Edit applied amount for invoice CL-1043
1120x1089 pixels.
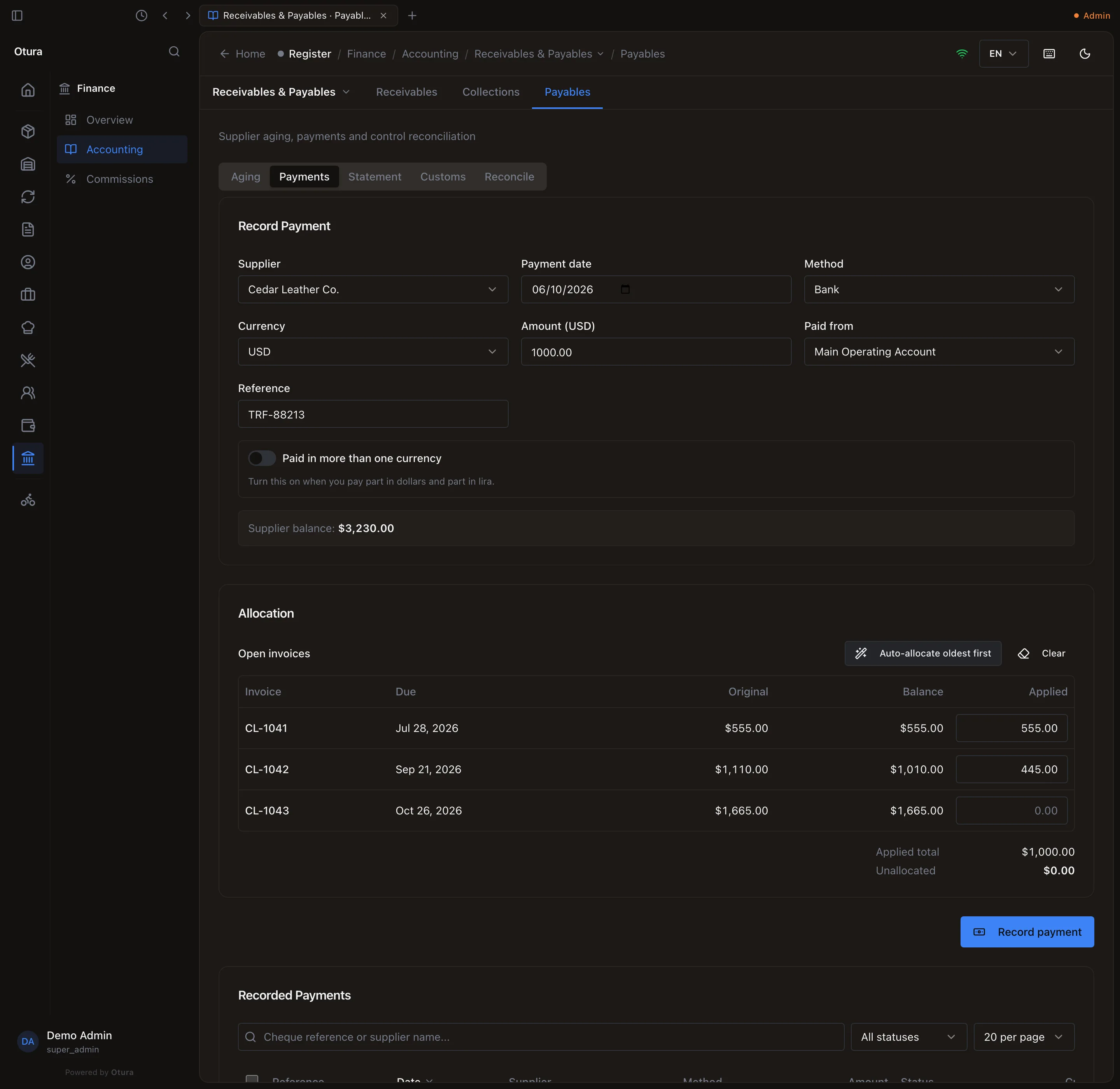1011,811
